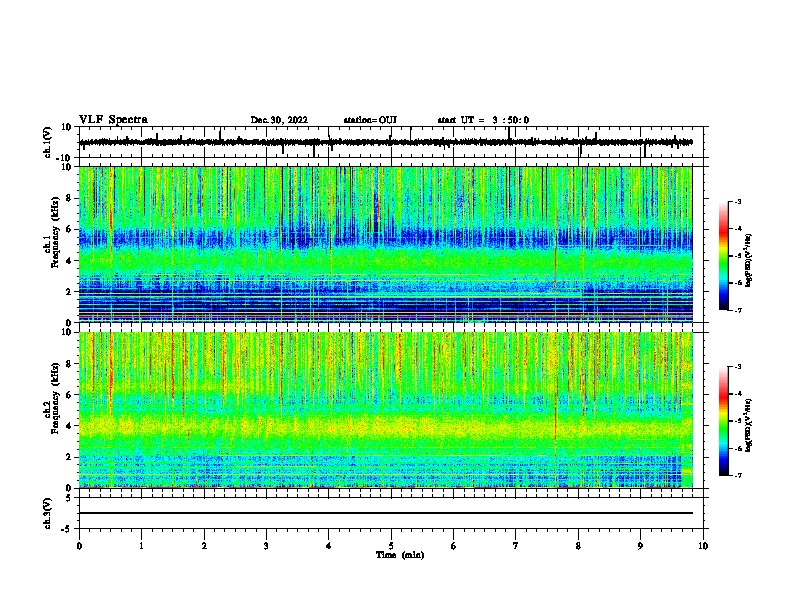Viewport: 792px width, 612px height.
Task: Click the ch.1 spectrogram plot
Action: pyautogui.click(x=386, y=244)
